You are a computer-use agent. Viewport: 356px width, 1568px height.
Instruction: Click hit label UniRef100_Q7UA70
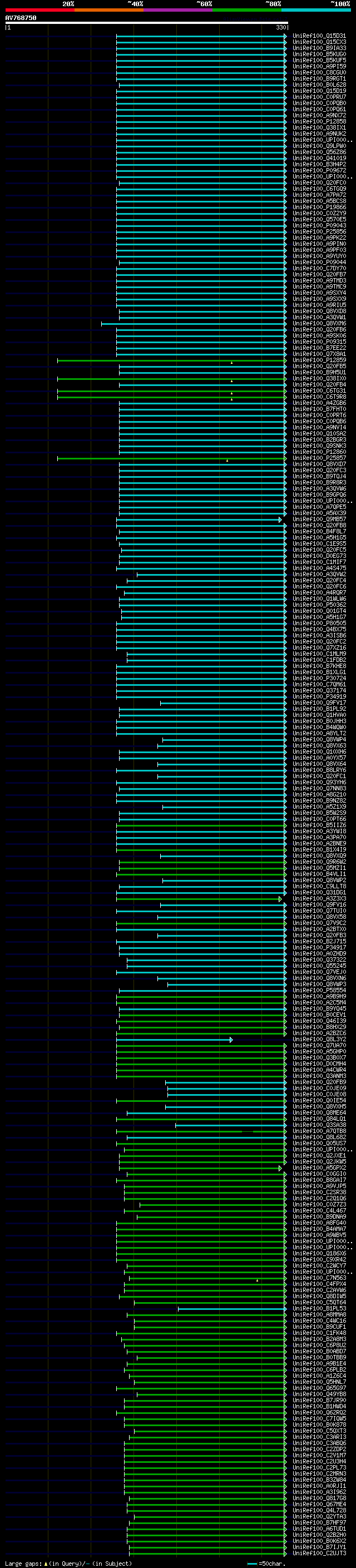[319, 1046]
